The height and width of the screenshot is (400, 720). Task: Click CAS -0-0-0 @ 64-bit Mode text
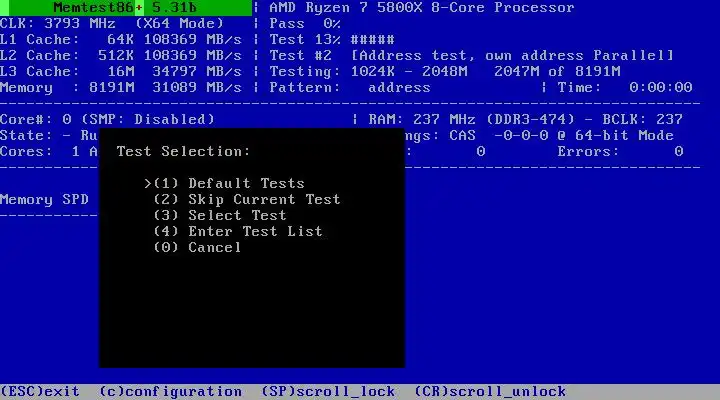tap(561, 135)
